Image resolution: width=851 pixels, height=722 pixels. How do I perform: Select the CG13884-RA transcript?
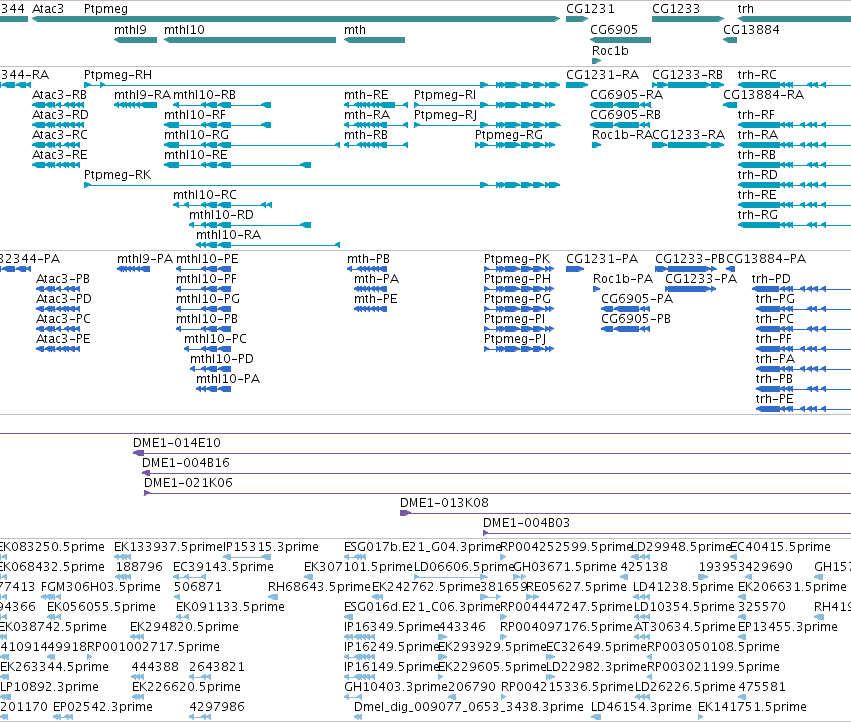click(731, 105)
